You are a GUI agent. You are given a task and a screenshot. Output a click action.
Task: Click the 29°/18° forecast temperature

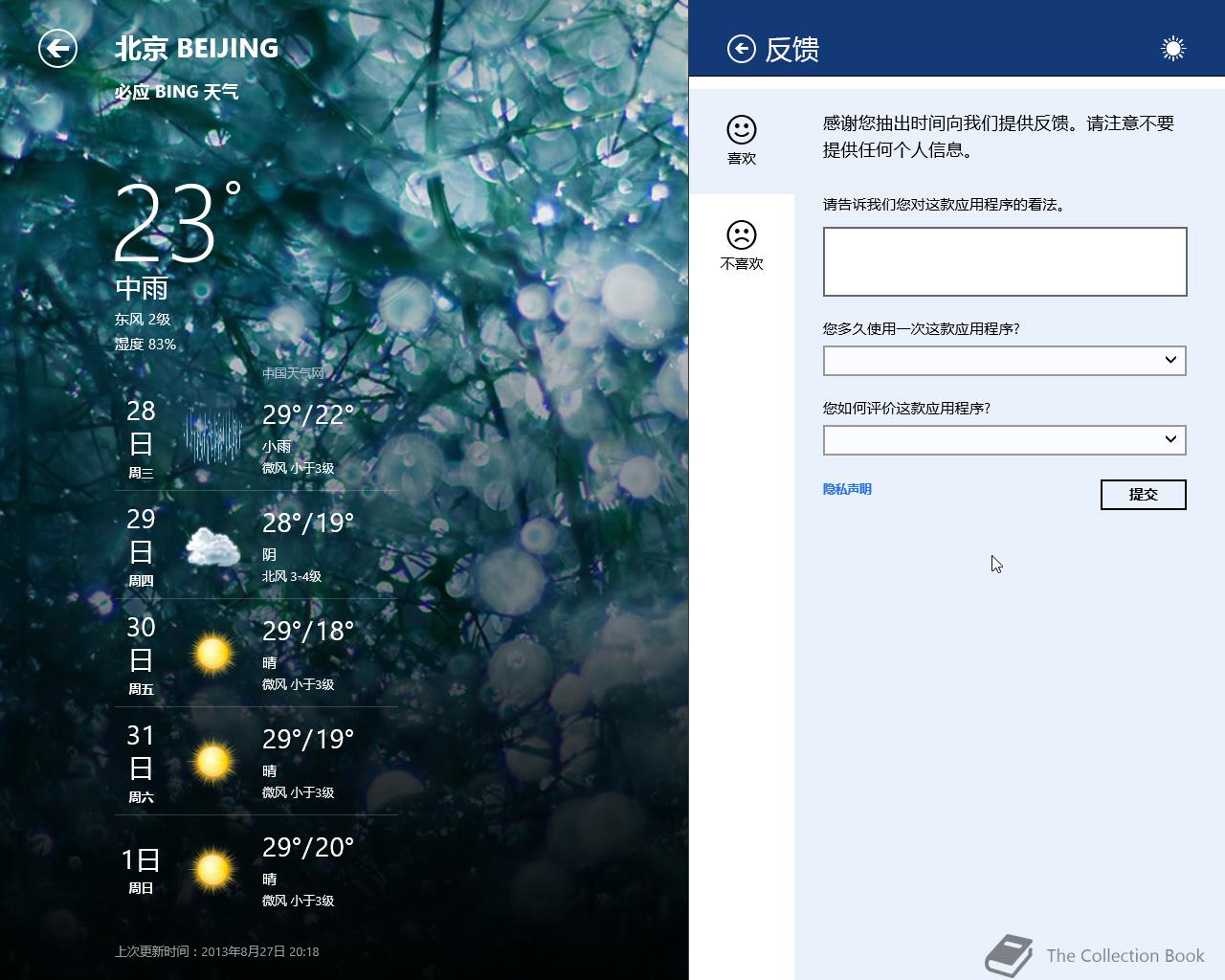(x=308, y=632)
